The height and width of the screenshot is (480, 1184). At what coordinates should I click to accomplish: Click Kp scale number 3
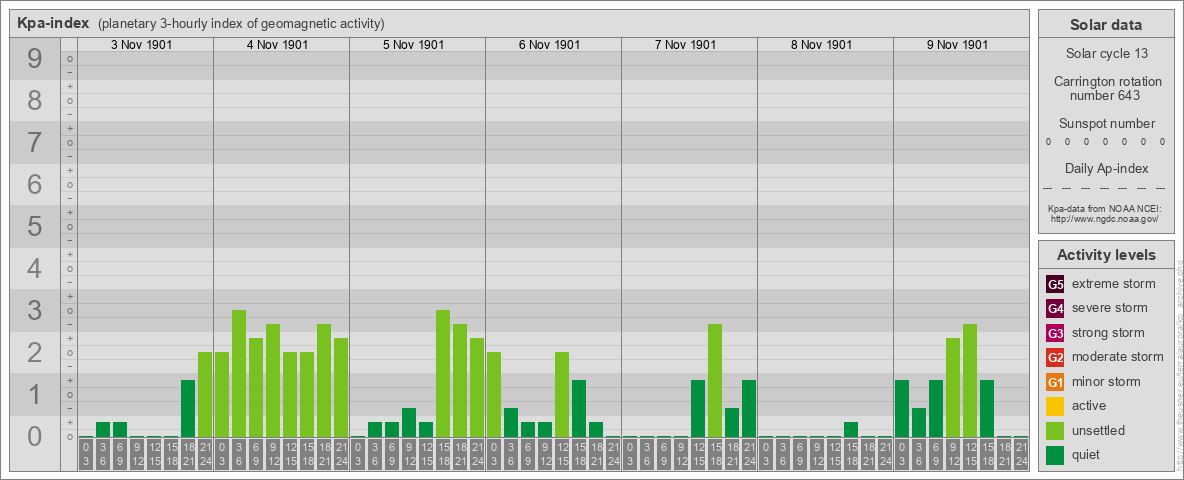[35, 309]
